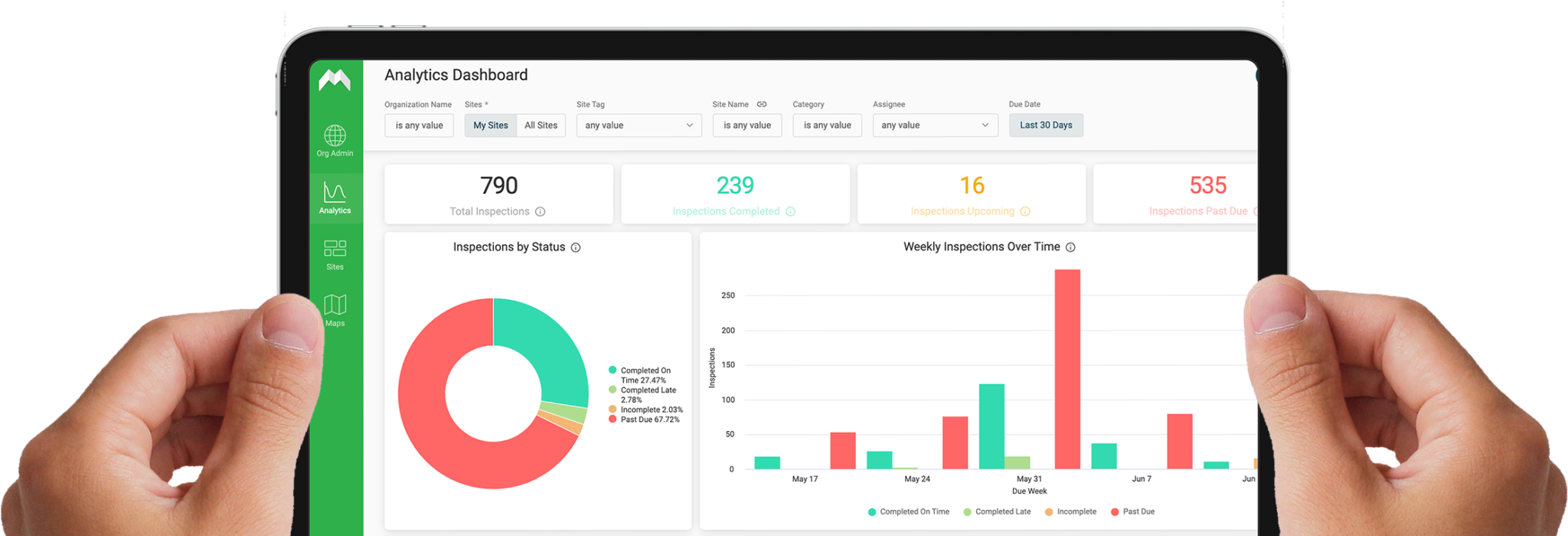Click info icon next to Weekly Inspections Over Time
1568x536 pixels.
[x=1070, y=247]
